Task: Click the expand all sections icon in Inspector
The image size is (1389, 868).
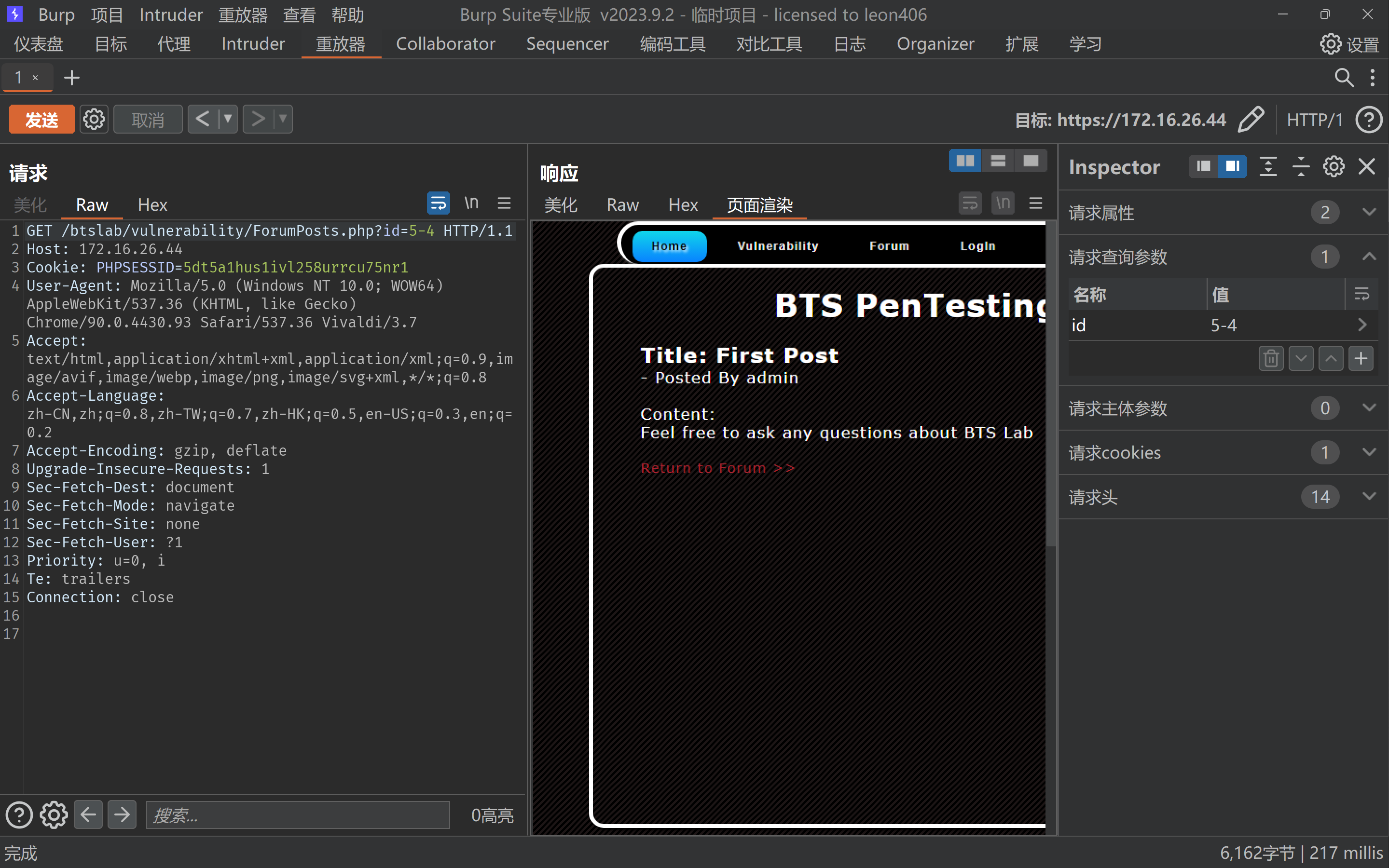Action: [1268, 166]
